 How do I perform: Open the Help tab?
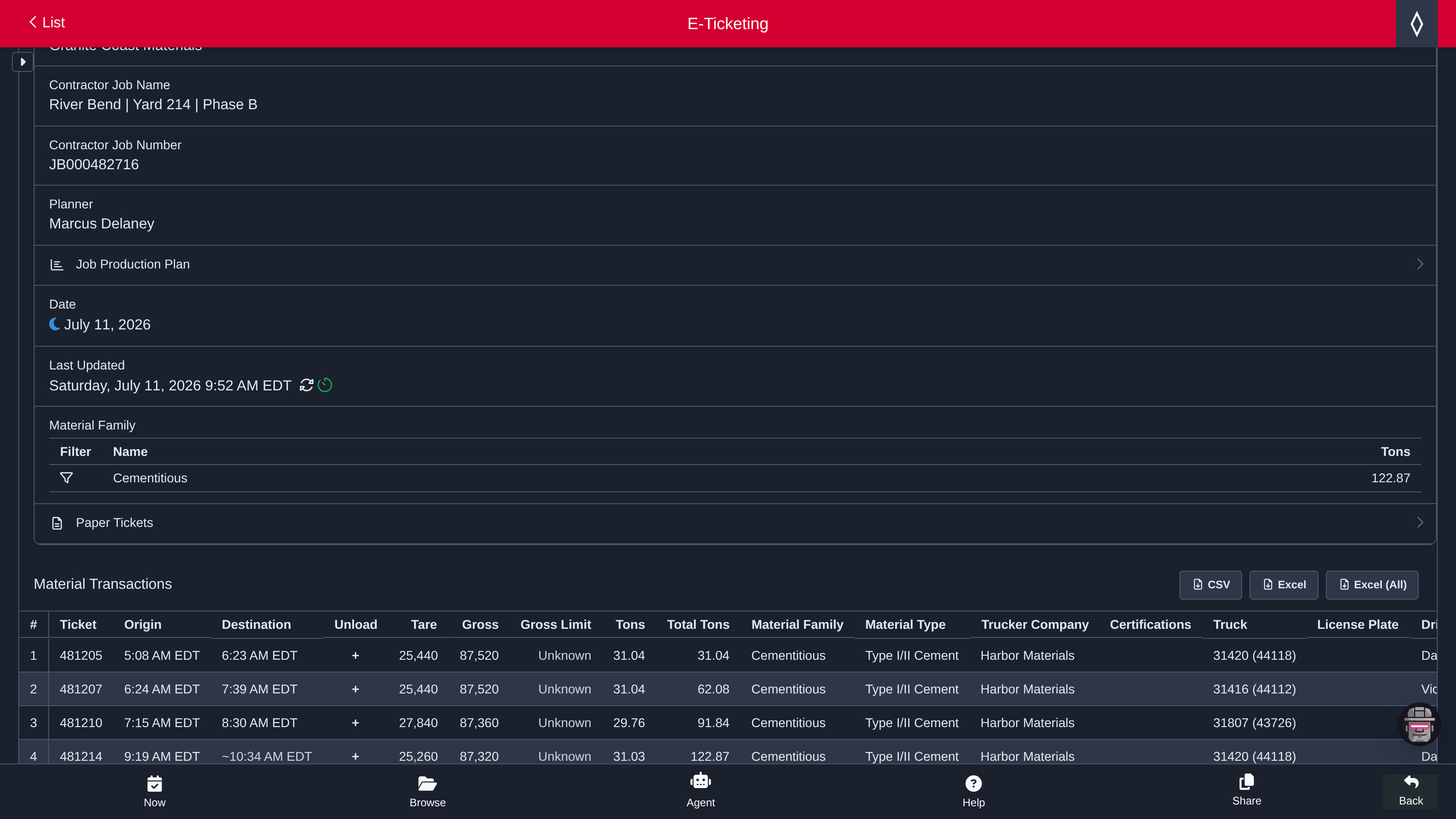pyautogui.click(x=973, y=792)
